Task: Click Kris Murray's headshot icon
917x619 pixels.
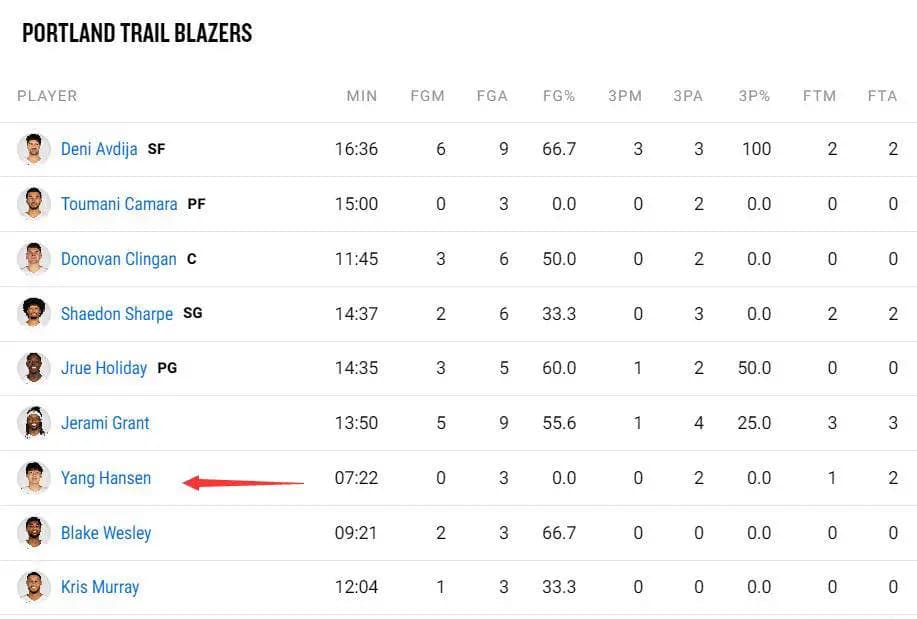Action: [34, 587]
